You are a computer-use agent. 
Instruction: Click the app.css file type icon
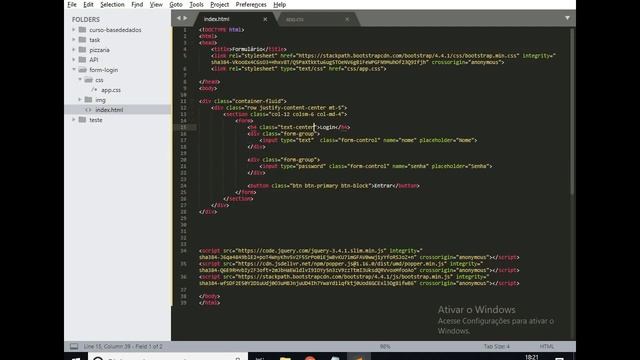94,90
